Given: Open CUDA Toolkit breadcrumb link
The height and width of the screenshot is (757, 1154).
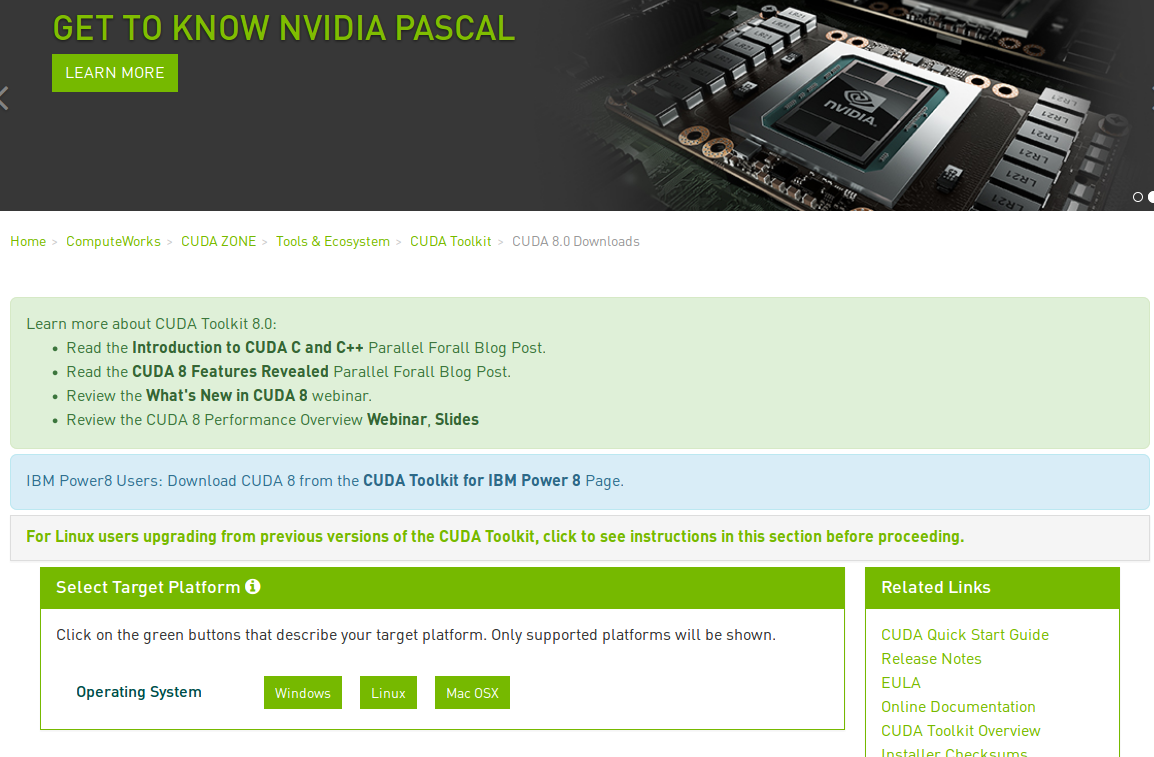Looking at the screenshot, I should point(450,241).
